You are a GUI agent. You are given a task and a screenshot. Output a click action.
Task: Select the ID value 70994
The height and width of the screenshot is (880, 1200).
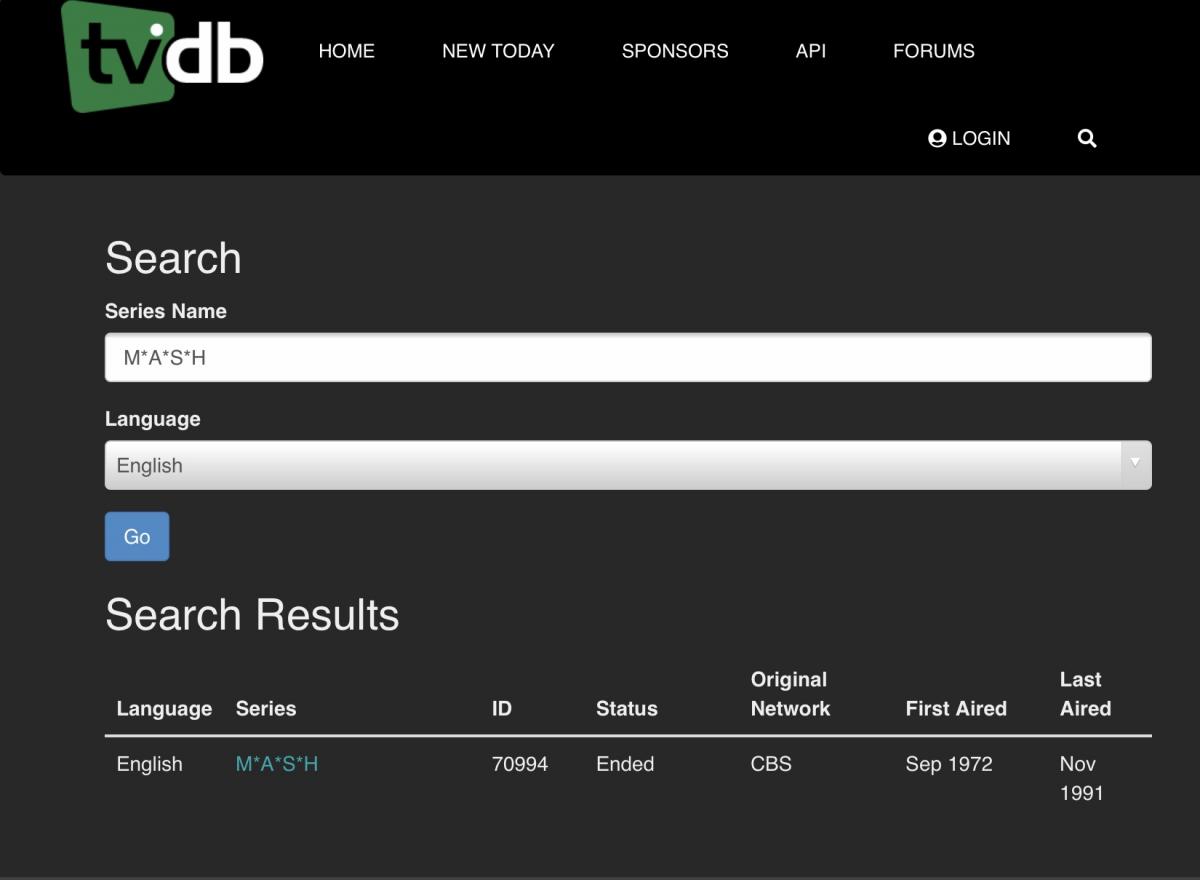click(520, 764)
